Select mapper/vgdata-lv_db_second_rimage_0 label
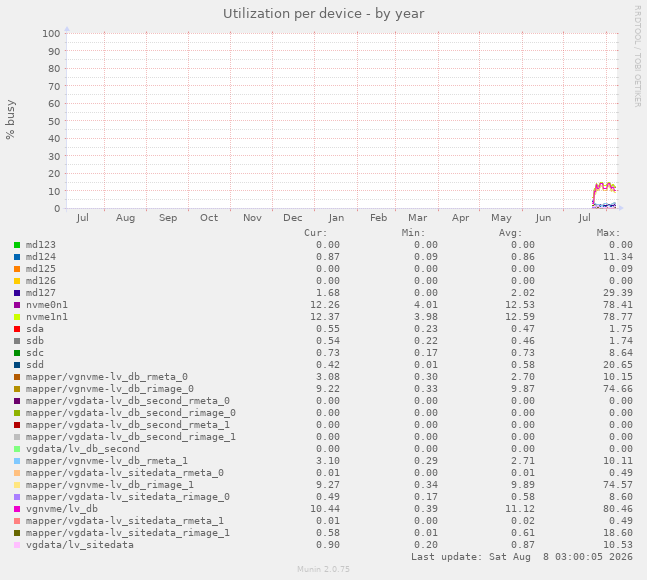Image resolution: width=647 pixels, height=580 pixels. (x=131, y=413)
